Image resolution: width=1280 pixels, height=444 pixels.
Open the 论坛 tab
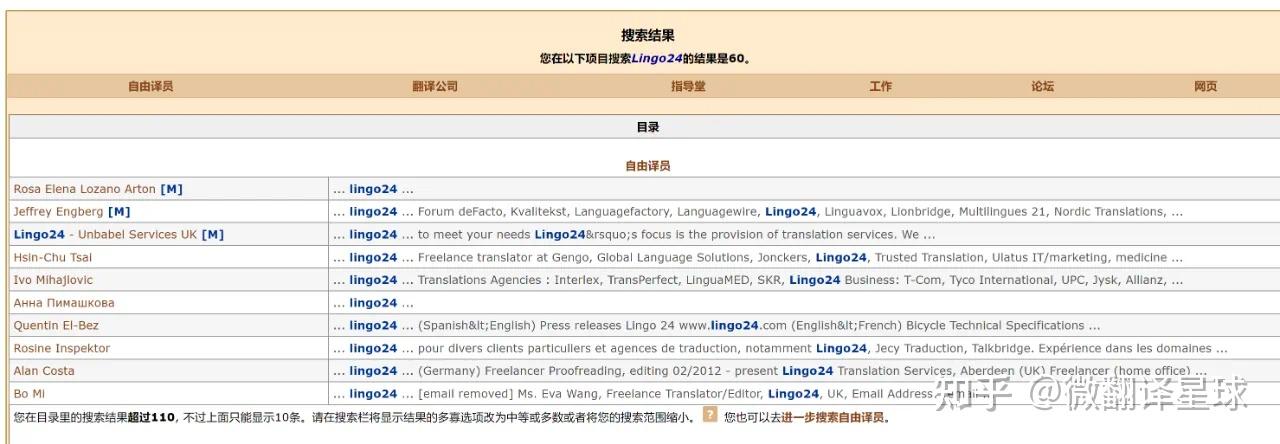1042,87
